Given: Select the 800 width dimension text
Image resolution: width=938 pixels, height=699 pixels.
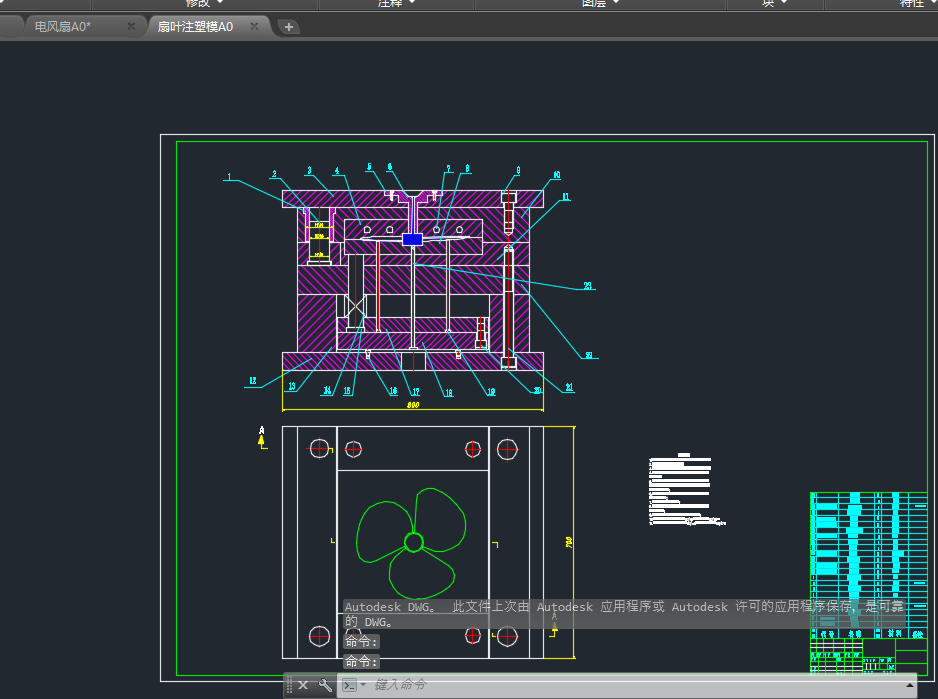Looking at the screenshot, I should click(413, 405).
